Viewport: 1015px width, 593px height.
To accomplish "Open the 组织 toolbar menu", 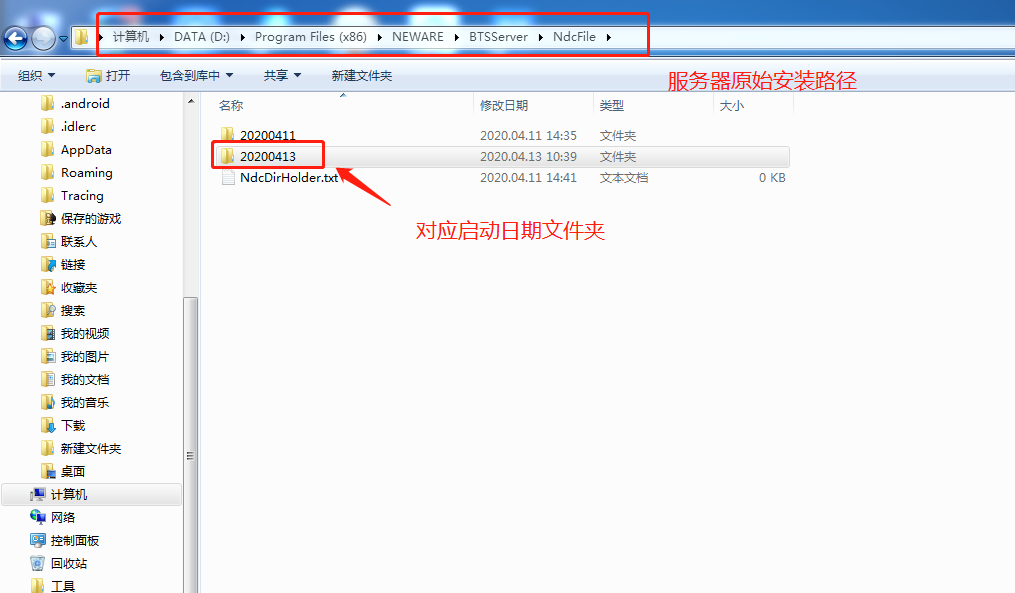I will (x=36, y=76).
